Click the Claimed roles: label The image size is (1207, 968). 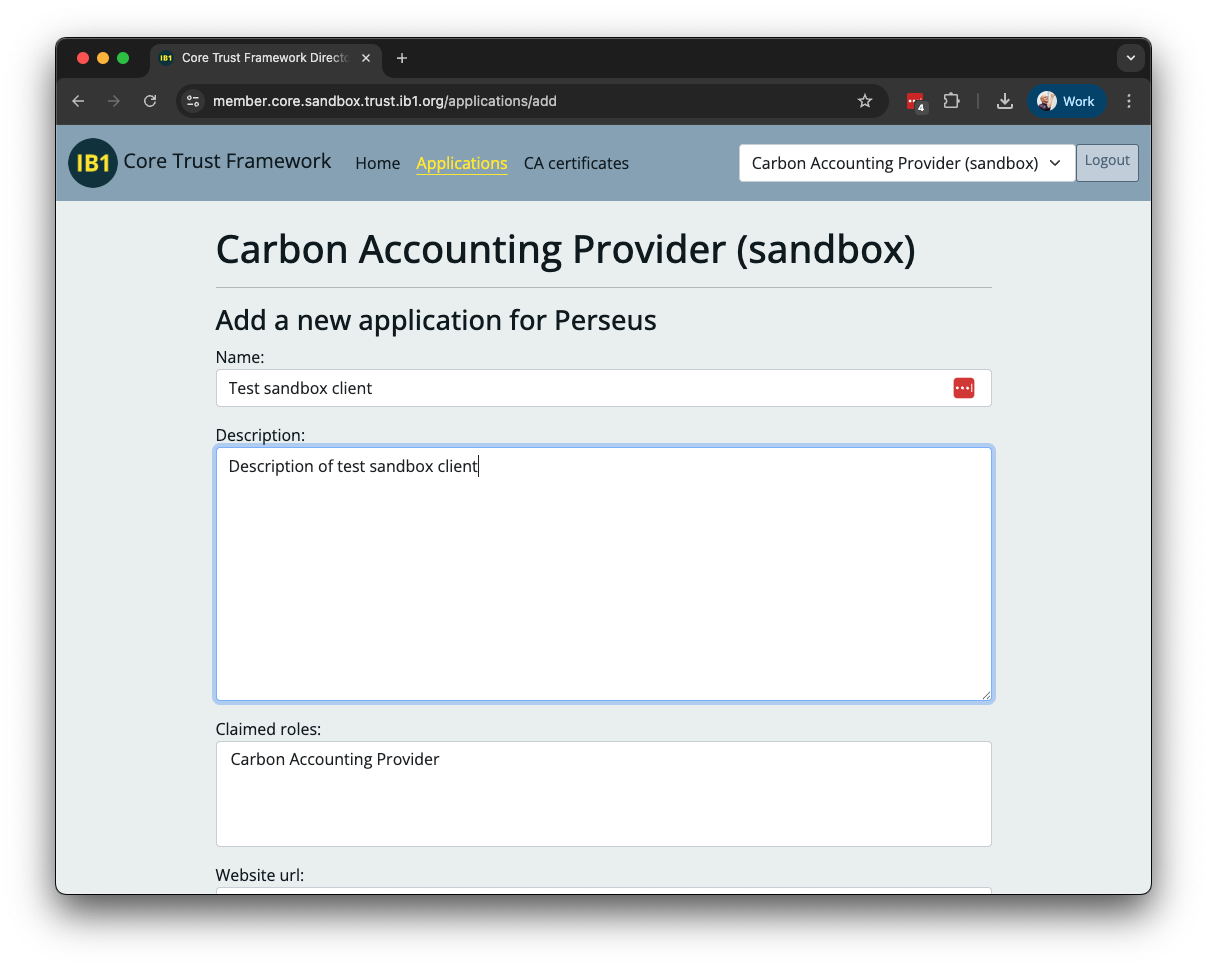point(268,729)
